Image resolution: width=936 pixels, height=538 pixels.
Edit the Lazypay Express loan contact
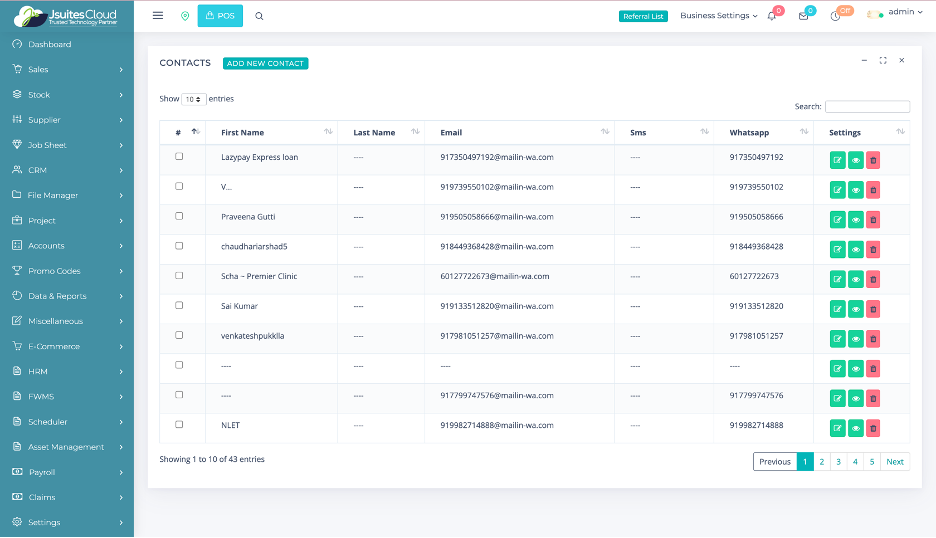pos(837,160)
